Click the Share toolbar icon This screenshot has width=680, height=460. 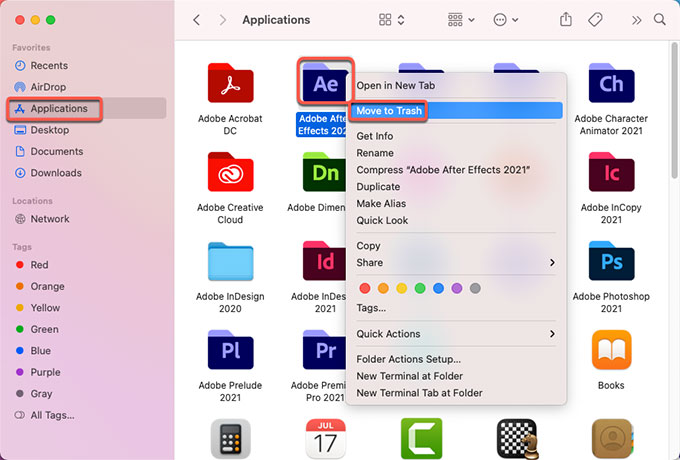566,20
